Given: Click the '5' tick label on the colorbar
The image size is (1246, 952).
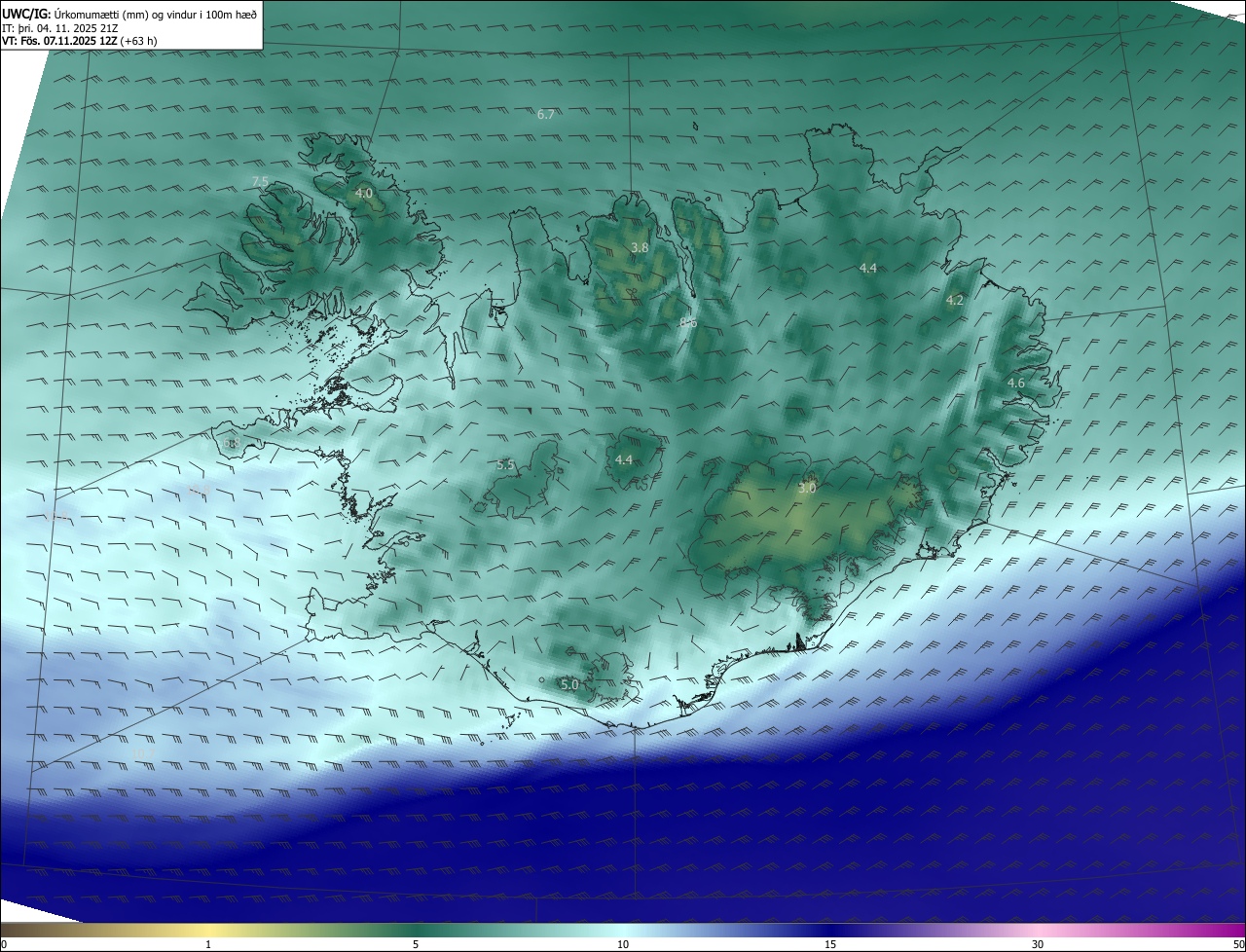Looking at the screenshot, I should tap(416, 944).
